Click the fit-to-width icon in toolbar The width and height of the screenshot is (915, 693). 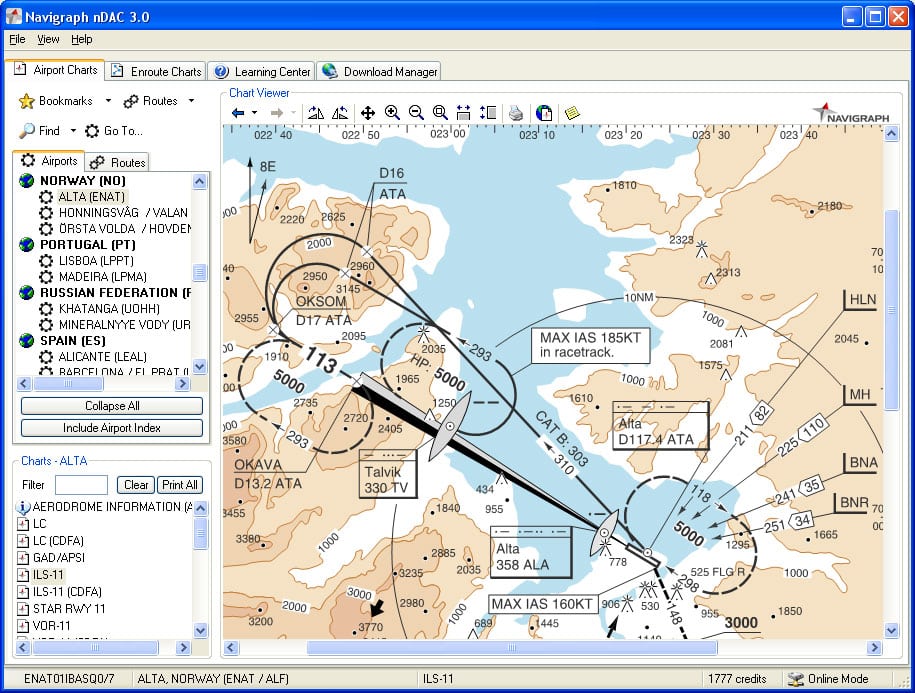(x=464, y=113)
